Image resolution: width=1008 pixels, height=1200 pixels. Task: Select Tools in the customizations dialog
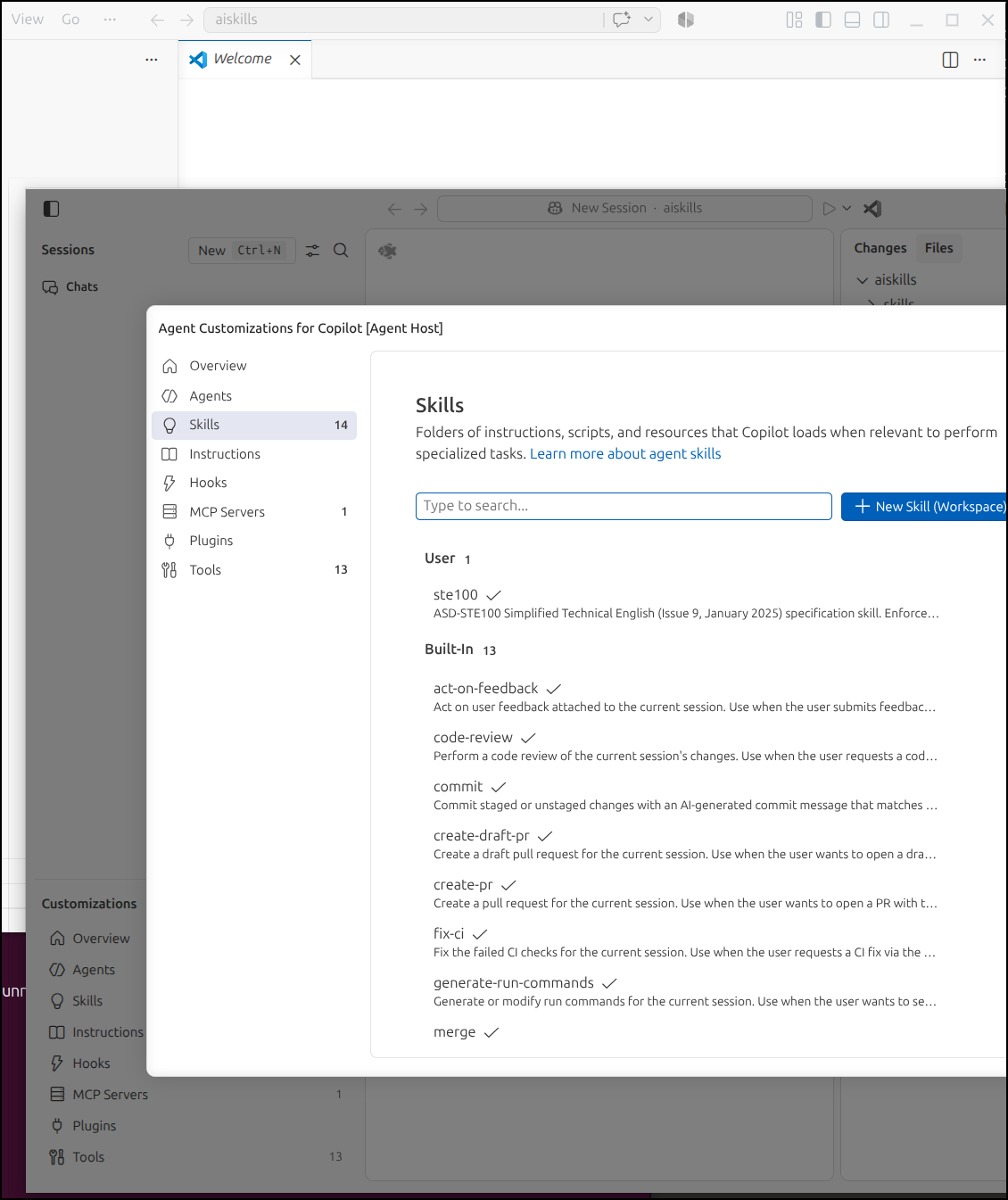click(x=254, y=570)
